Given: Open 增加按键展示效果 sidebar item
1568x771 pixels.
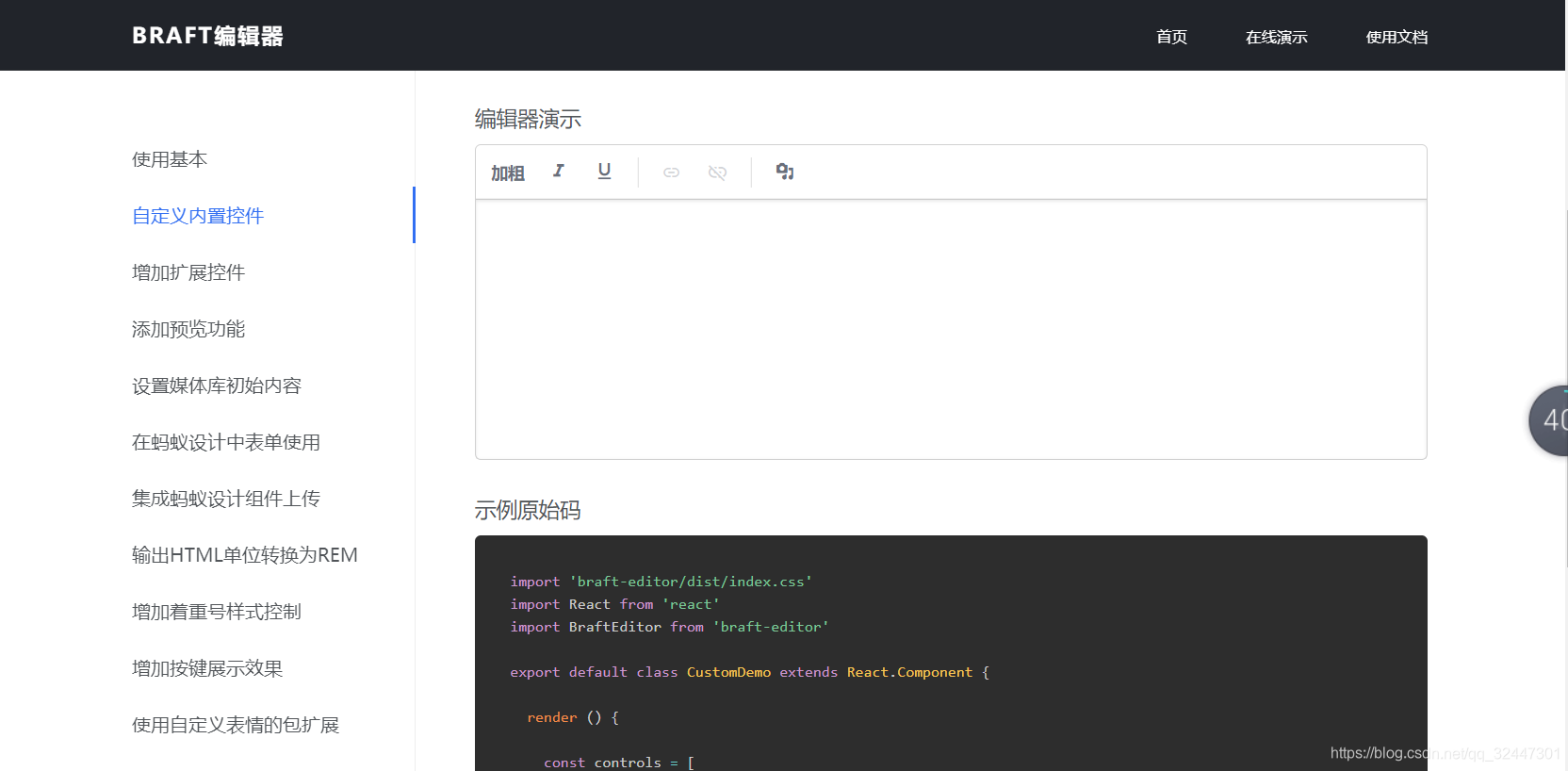Looking at the screenshot, I should point(207,668).
